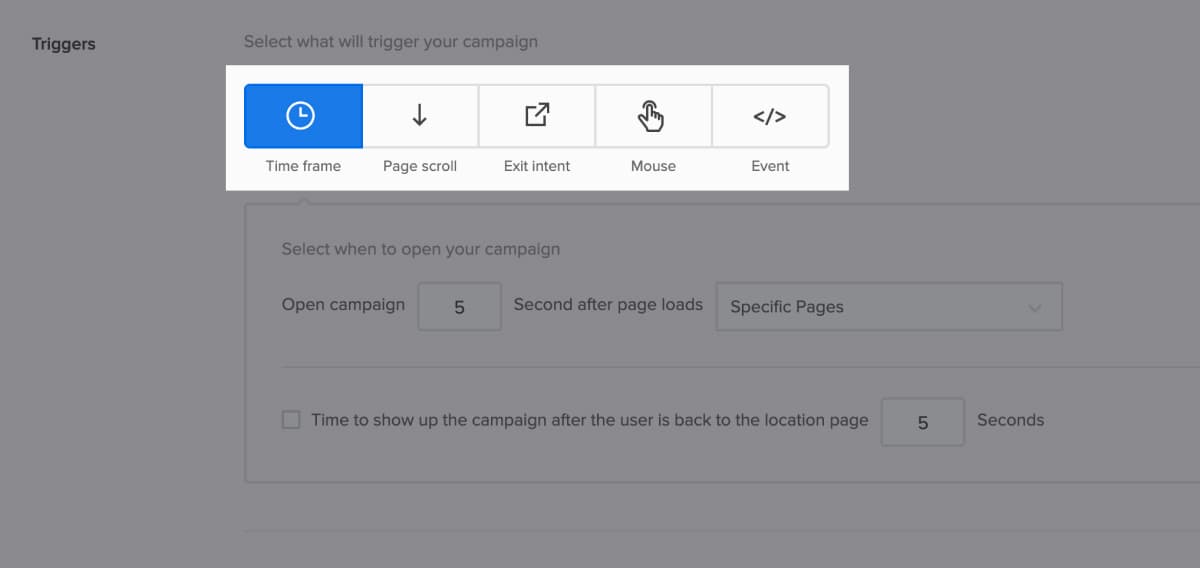Click the Triggers section heading

pos(64,44)
